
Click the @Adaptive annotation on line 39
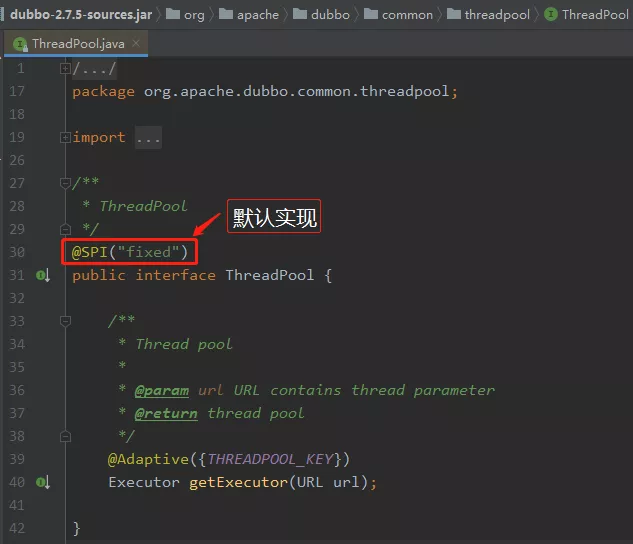(148, 459)
